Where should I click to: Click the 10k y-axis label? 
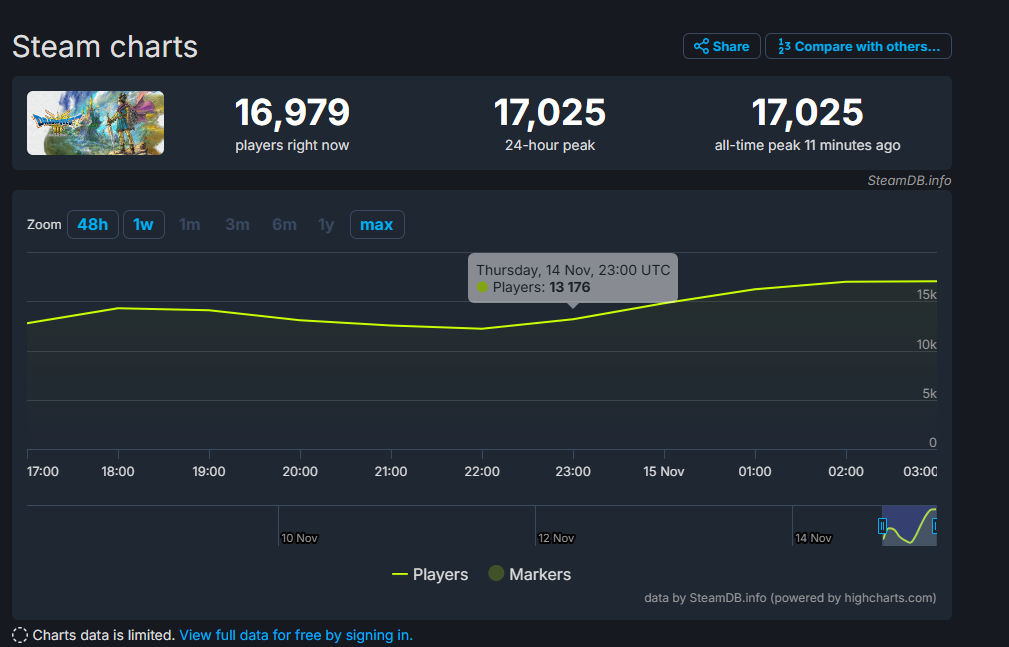coord(927,344)
